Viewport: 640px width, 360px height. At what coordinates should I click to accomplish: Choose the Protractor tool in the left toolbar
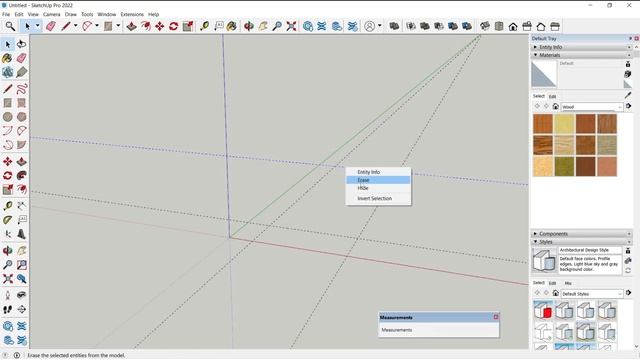(7, 220)
